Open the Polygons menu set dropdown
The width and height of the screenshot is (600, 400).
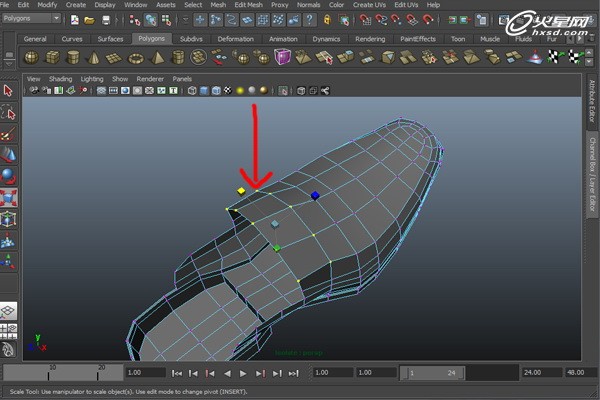(x=32, y=19)
